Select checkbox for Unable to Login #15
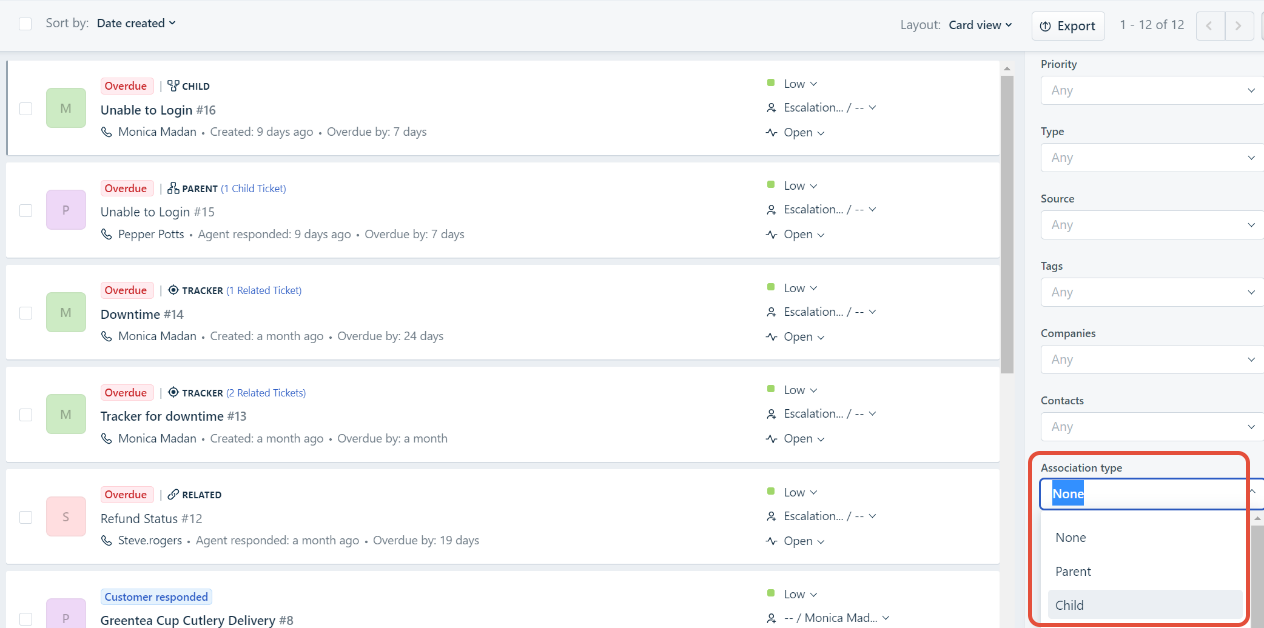The height and width of the screenshot is (628, 1264). pyautogui.click(x=25, y=210)
